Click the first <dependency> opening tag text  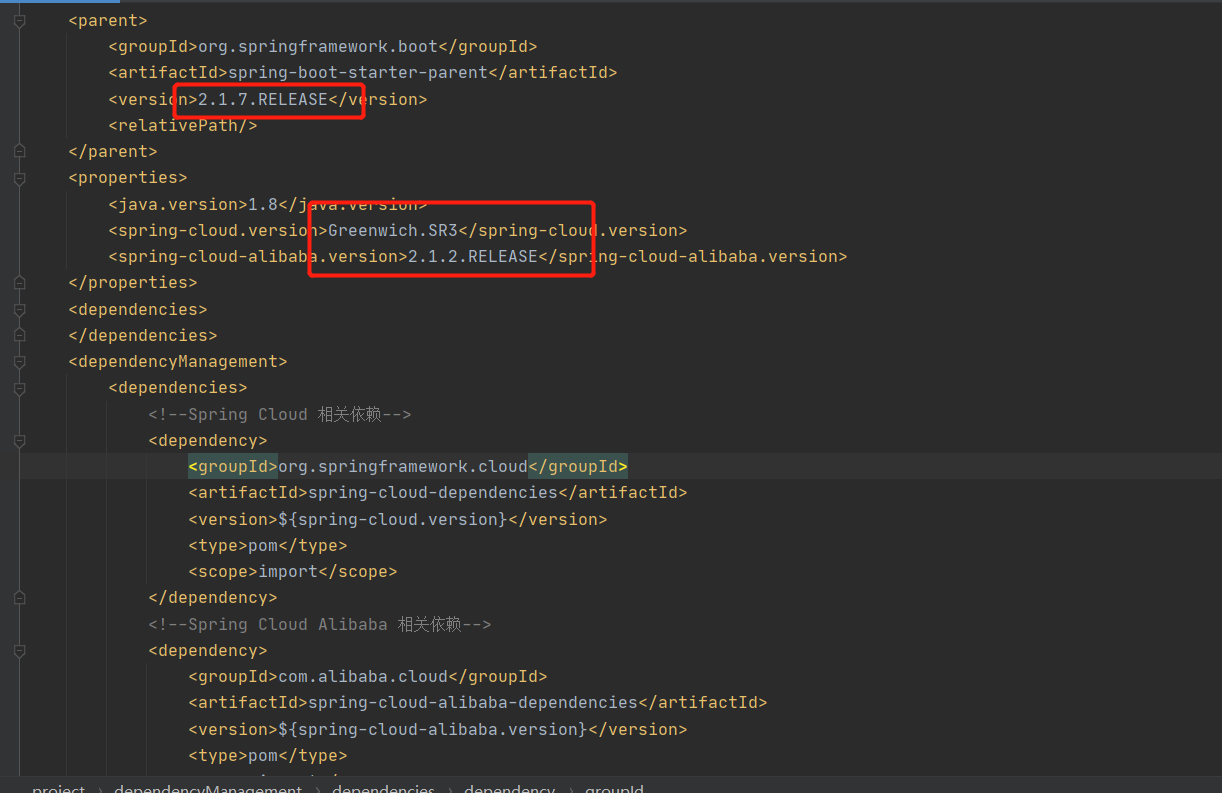(208, 440)
